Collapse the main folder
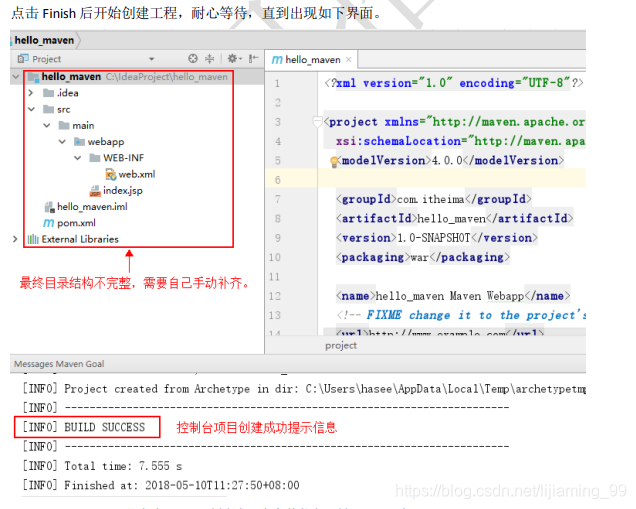636x509 pixels. point(47,125)
